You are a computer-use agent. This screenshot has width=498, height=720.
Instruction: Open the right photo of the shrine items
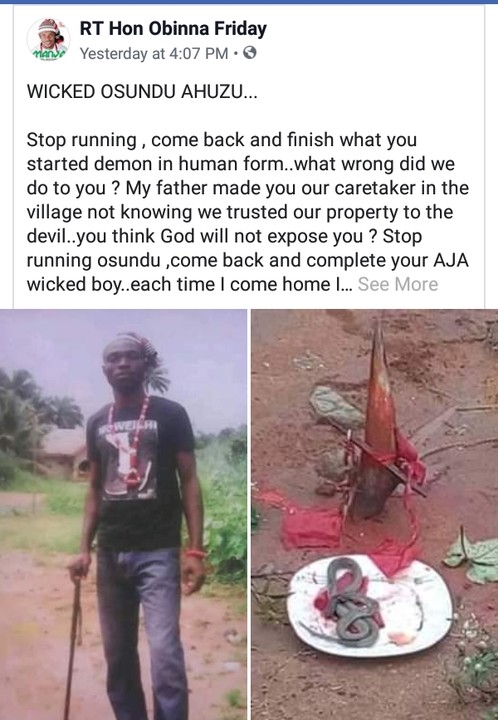pos(375,514)
